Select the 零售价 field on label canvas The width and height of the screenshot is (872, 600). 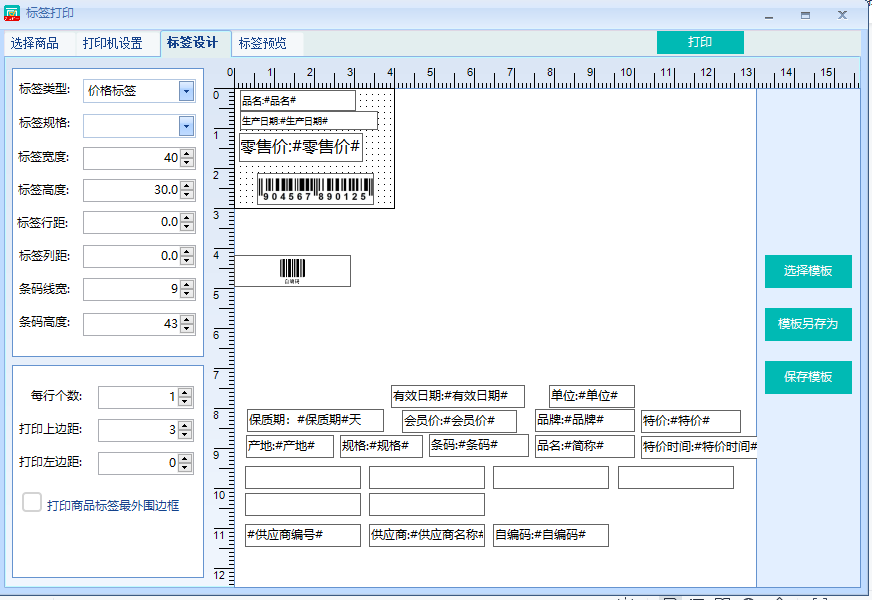pos(300,147)
